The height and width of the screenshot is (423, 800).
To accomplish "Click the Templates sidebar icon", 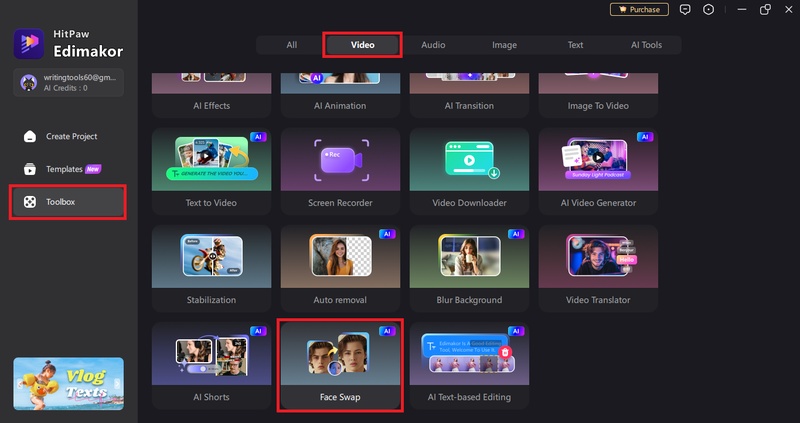I will [x=30, y=169].
